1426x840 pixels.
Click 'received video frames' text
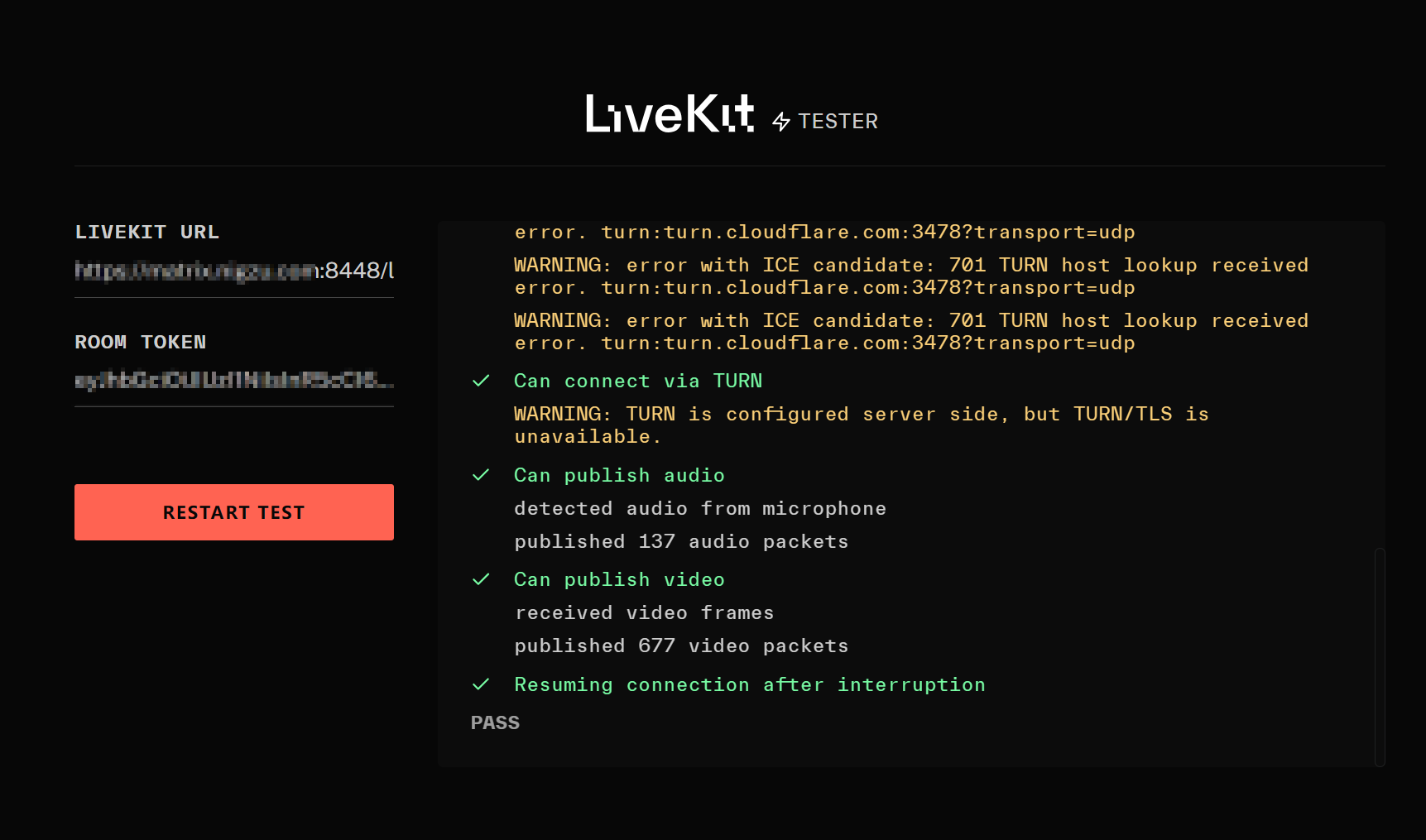[644, 612]
